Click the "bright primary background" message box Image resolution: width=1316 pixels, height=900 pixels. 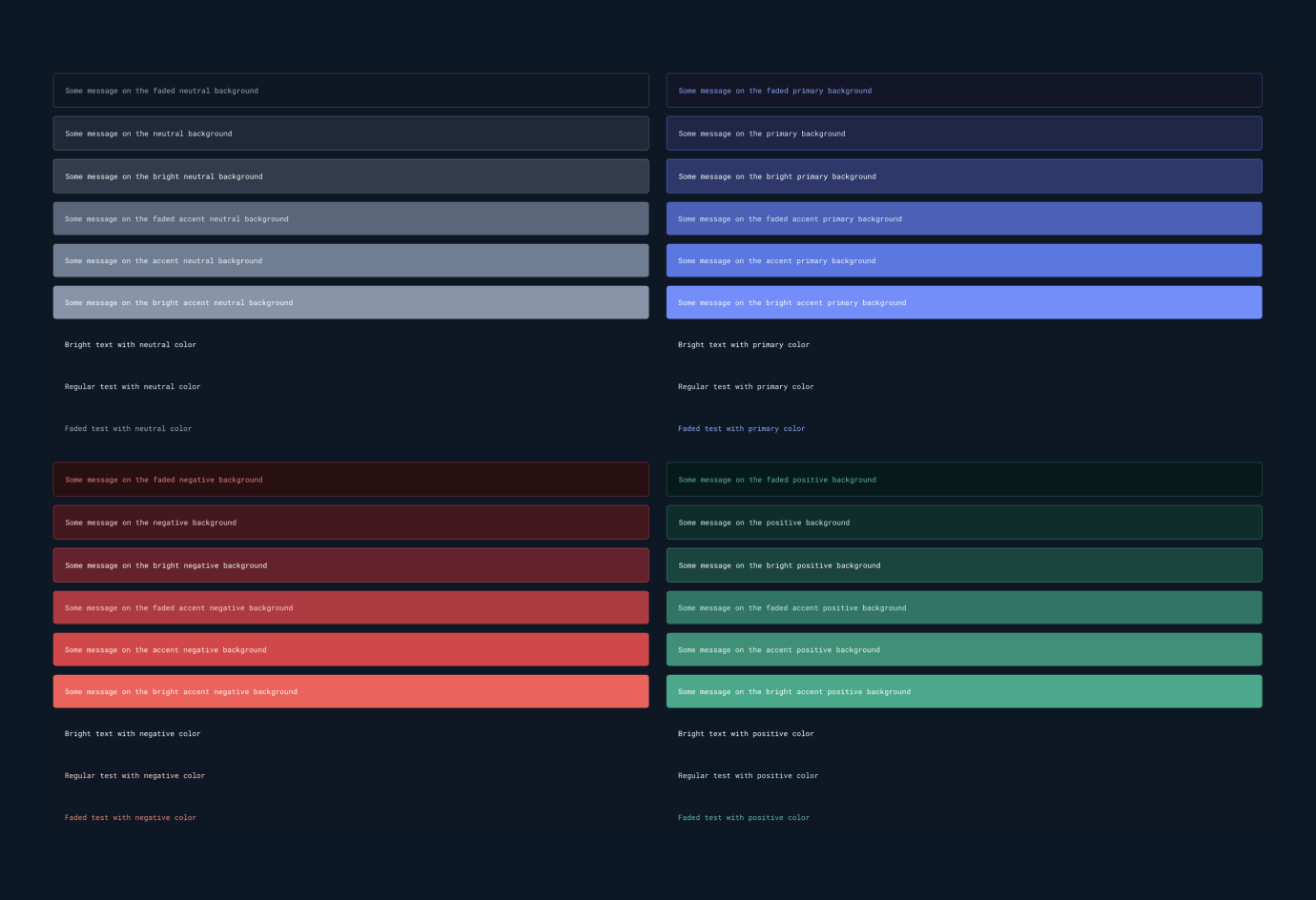coord(964,176)
